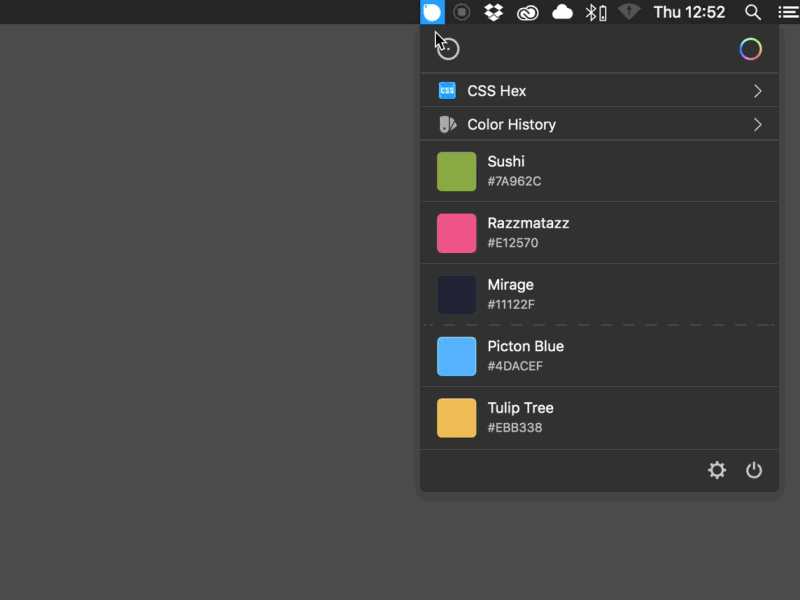
Task: Open the rightmost list menu in the menu bar
Action: (x=788, y=12)
